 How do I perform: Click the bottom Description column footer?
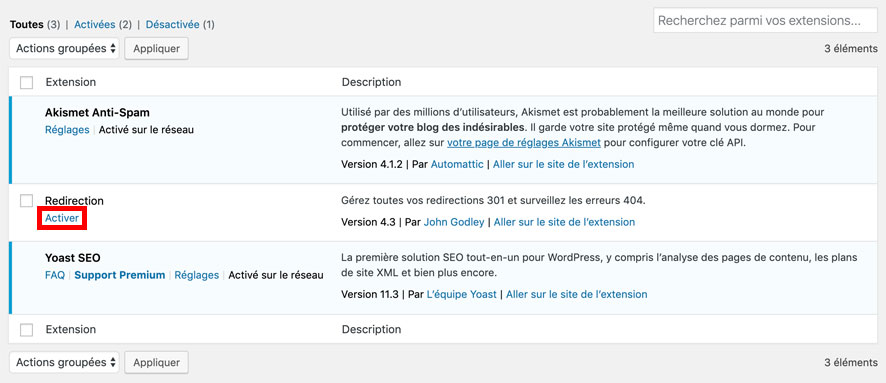point(371,329)
